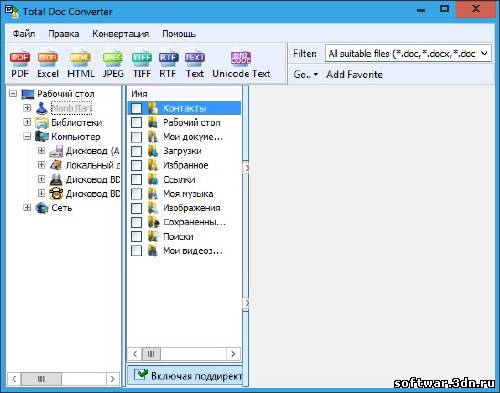The height and width of the screenshot is (393, 500).
Task: Click the folder tree horizontal scrollbar thumb
Action: point(41,379)
